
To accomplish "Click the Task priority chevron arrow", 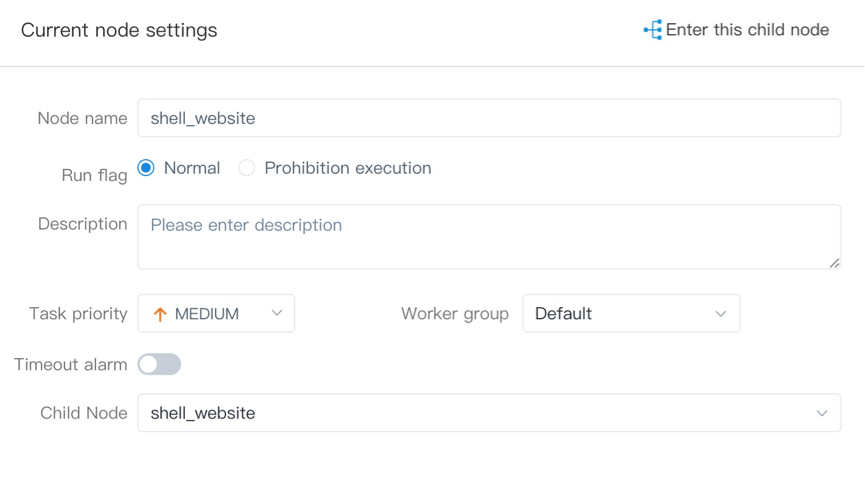I will click(x=277, y=313).
